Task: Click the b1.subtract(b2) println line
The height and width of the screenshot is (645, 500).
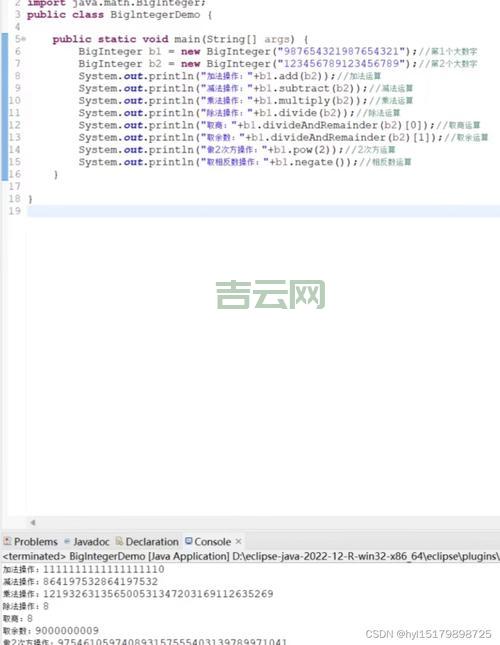Action: [245, 88]
